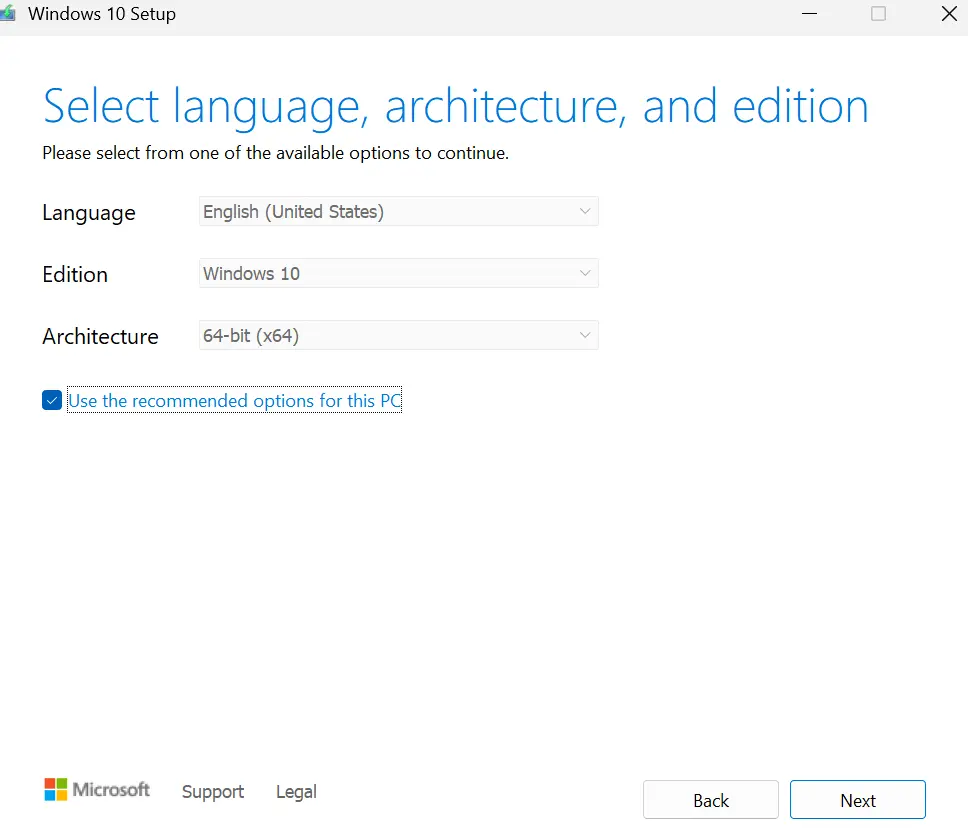
Task: Click the 'Use the recommended options' label text
Action: point(234,401)
